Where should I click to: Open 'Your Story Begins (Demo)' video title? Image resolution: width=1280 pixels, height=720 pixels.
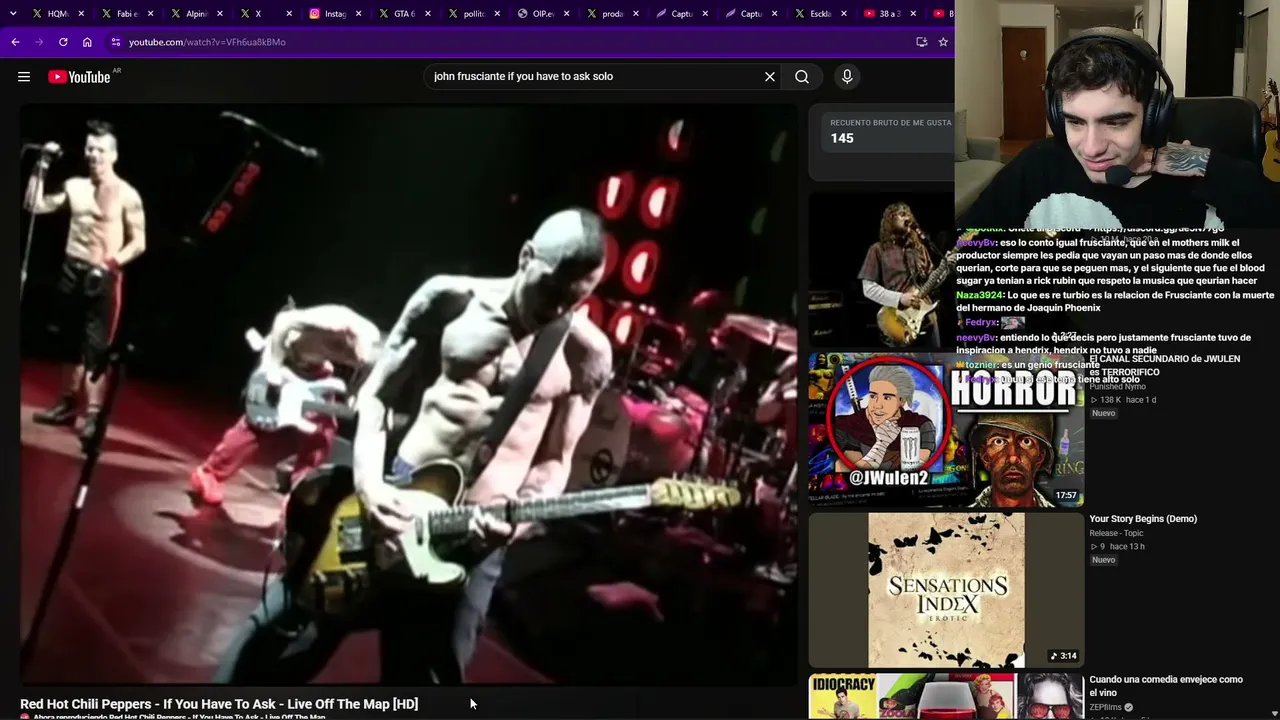click(1143, 519)
